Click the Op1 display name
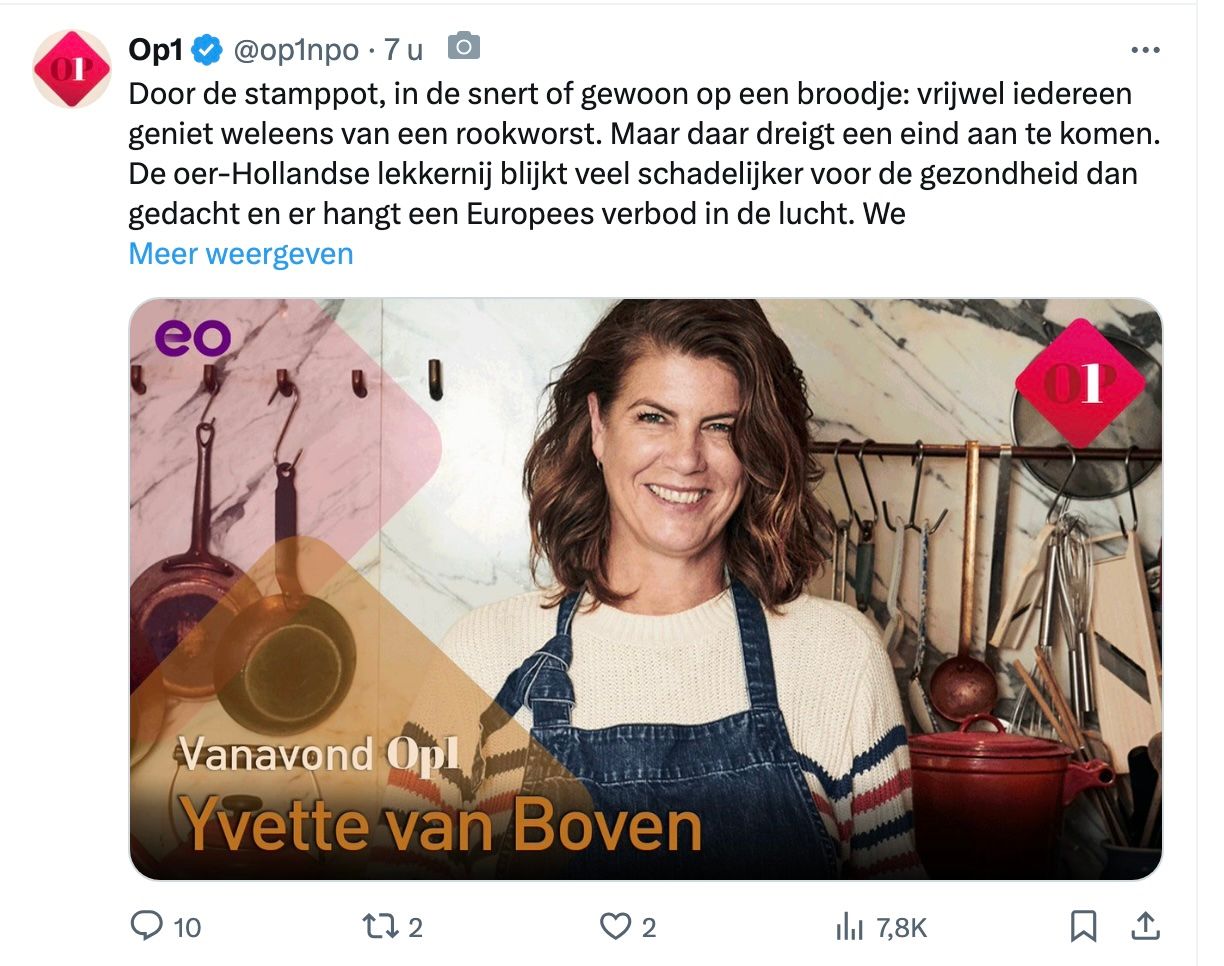Viewport: 1224px width, 966px height. (x=156, y=49)
